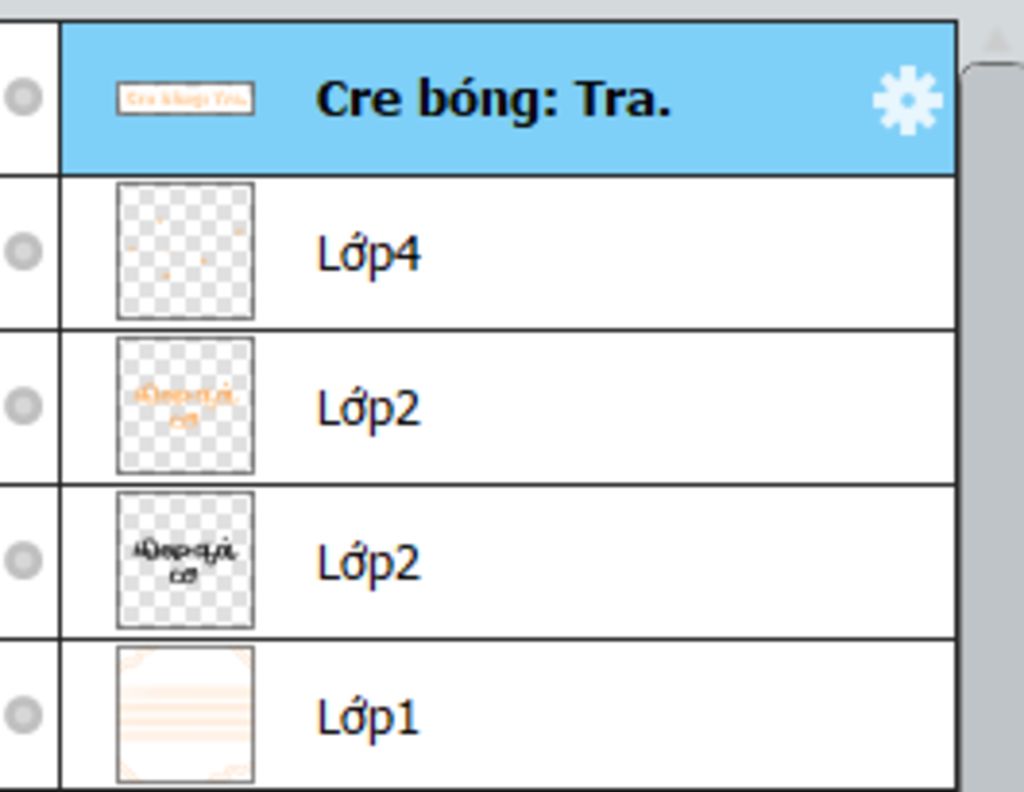The width and height of the screenshot is (1024, 792).
Task: Toggle visibility of black-text Lớp2 layer
Action: pos(24,560)
